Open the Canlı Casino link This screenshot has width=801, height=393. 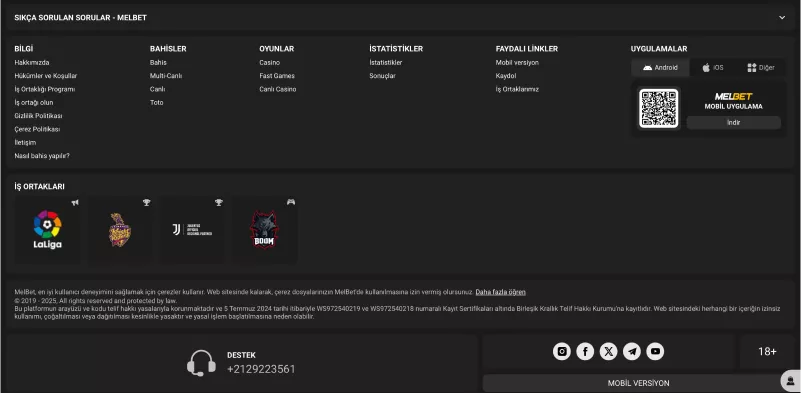click(277, 89)
